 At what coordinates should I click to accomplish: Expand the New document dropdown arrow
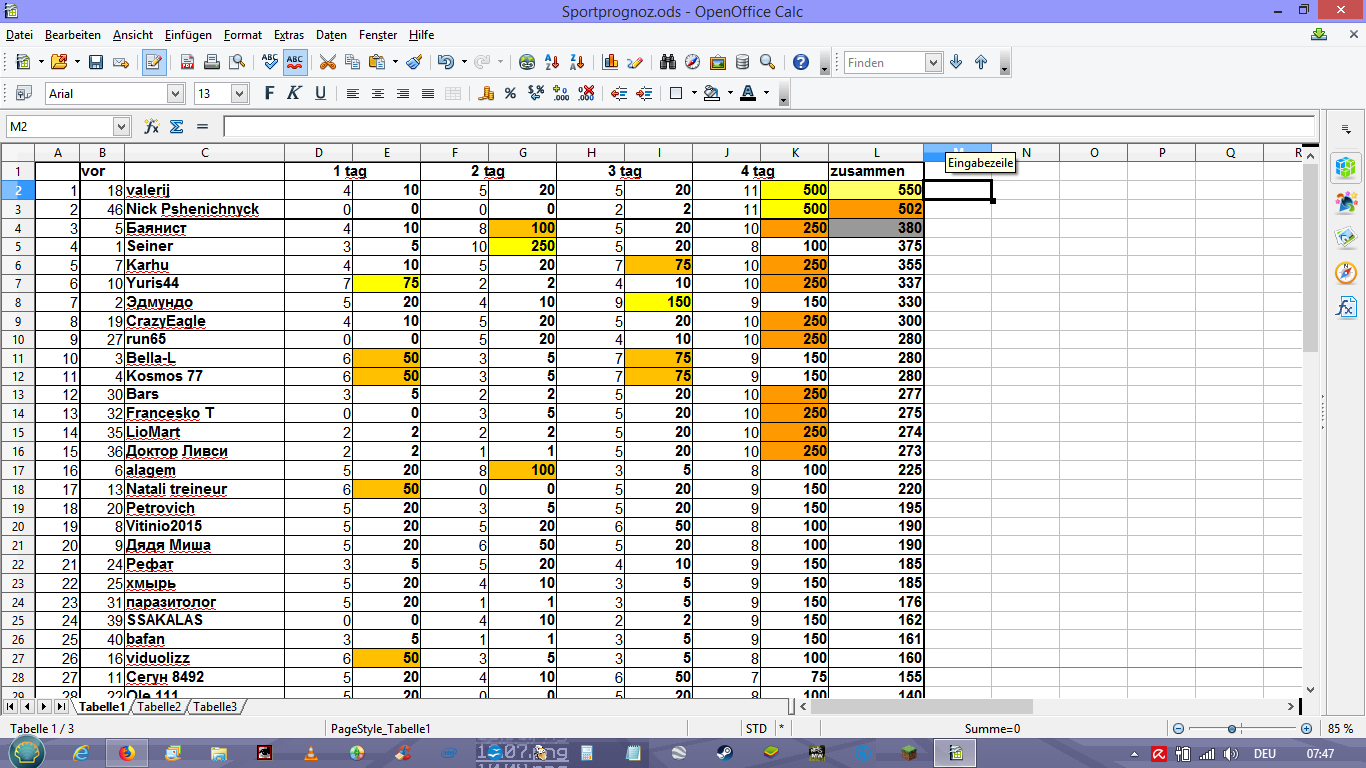coord(40,62)
